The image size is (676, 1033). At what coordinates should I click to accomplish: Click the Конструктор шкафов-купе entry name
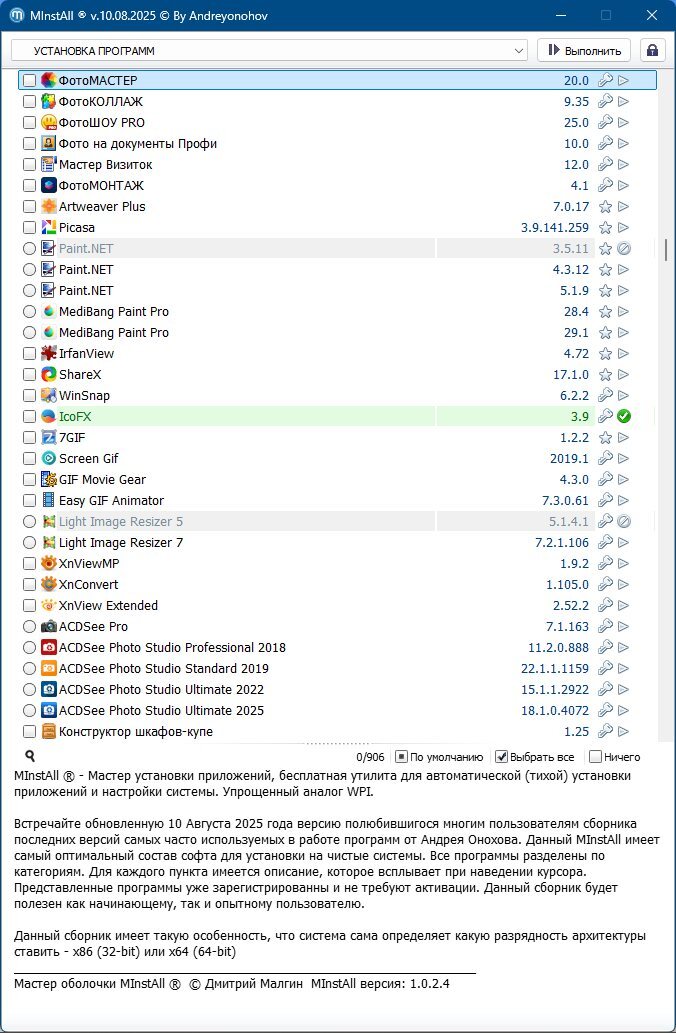pyautogui.click(x=136, y=731)
